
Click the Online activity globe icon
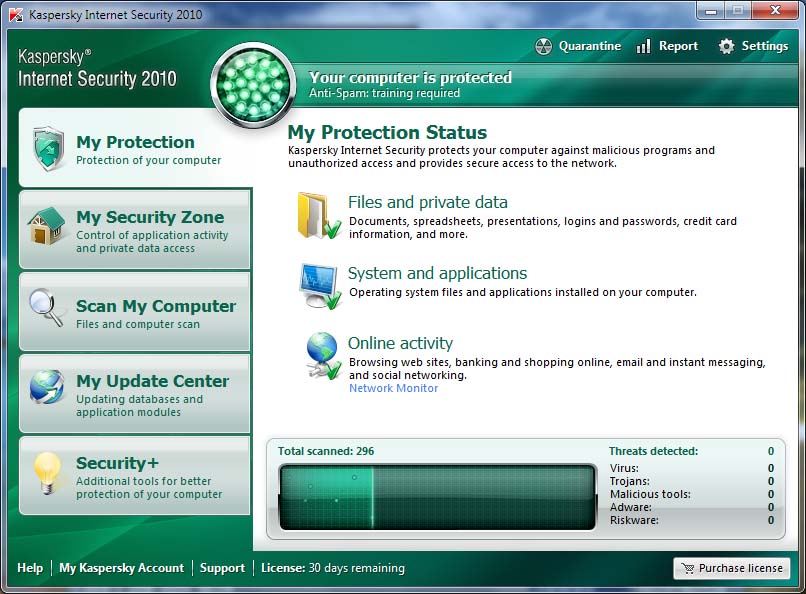(x=322, y=356)
